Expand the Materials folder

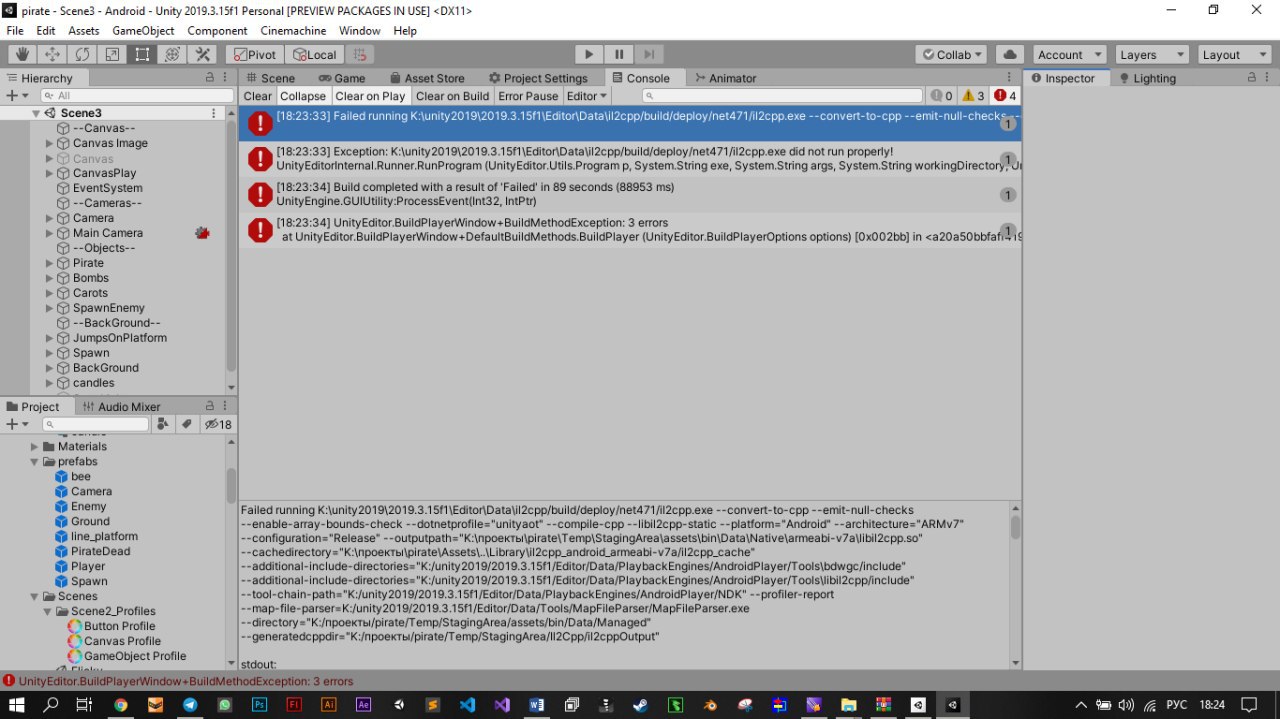pos(35,446)
